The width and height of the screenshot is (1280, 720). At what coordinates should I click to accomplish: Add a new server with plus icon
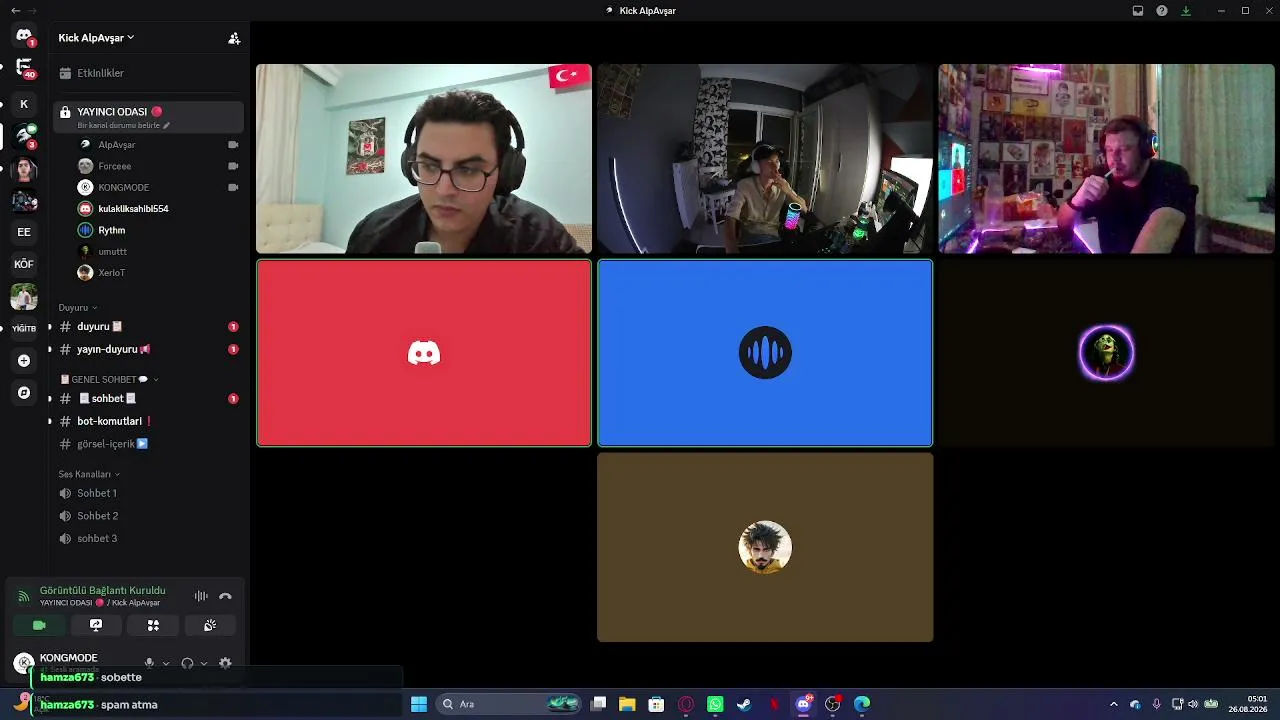point(24,361)
